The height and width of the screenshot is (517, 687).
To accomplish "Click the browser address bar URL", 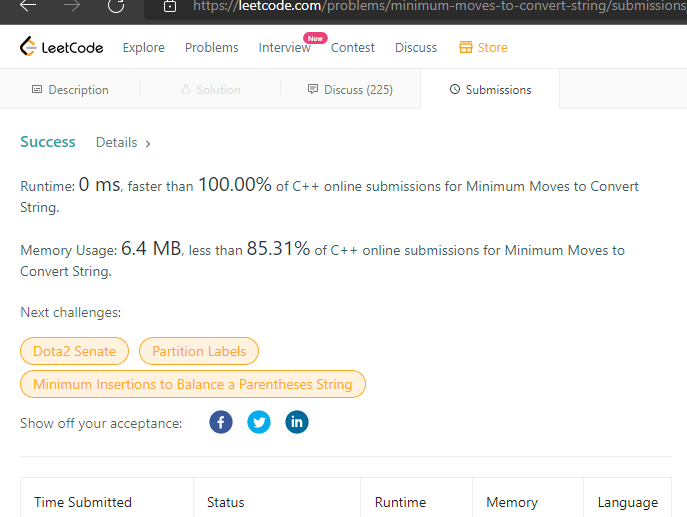I will pos(430,6).
